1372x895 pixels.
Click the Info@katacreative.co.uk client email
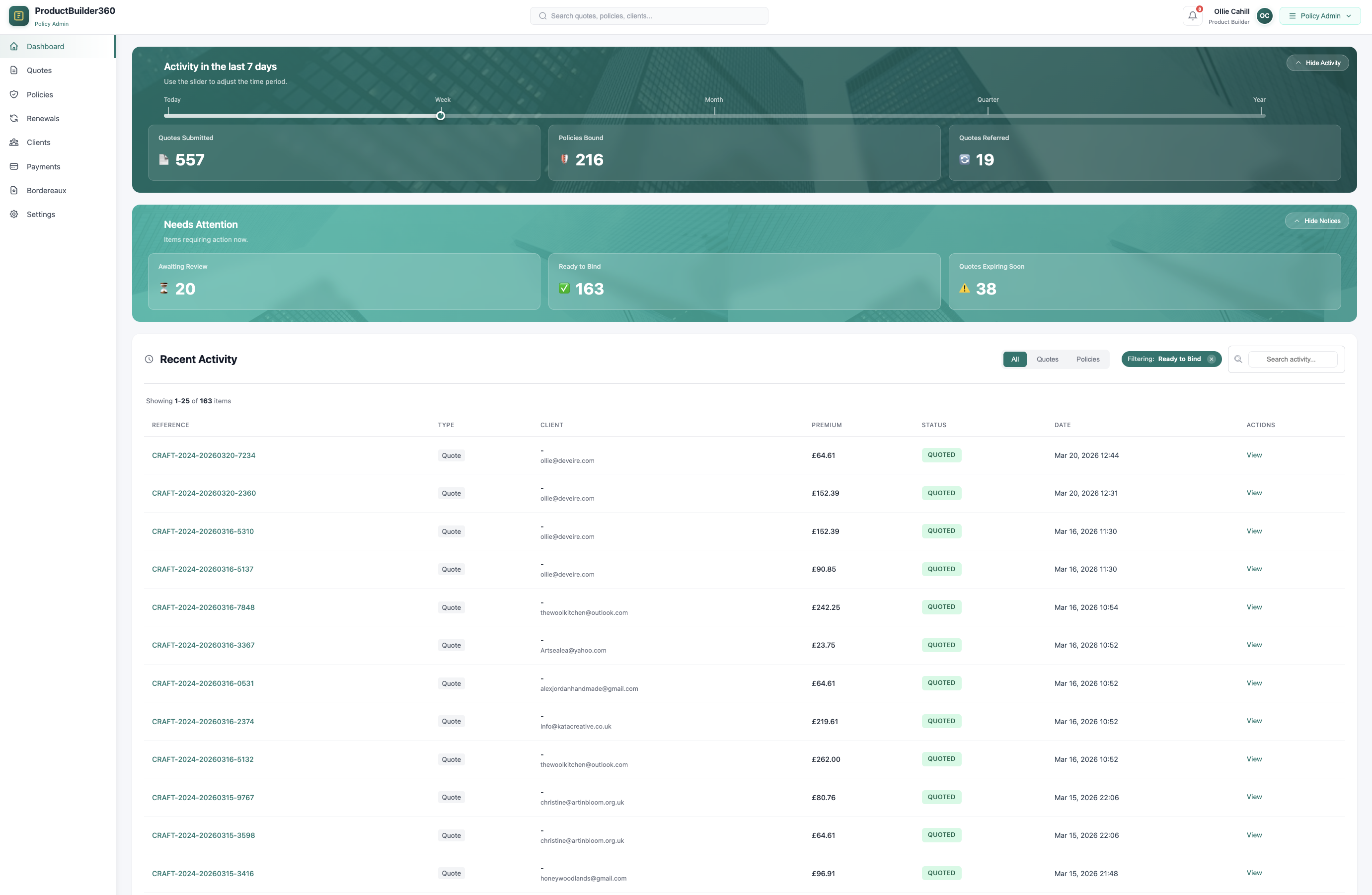tap(575, 727)
